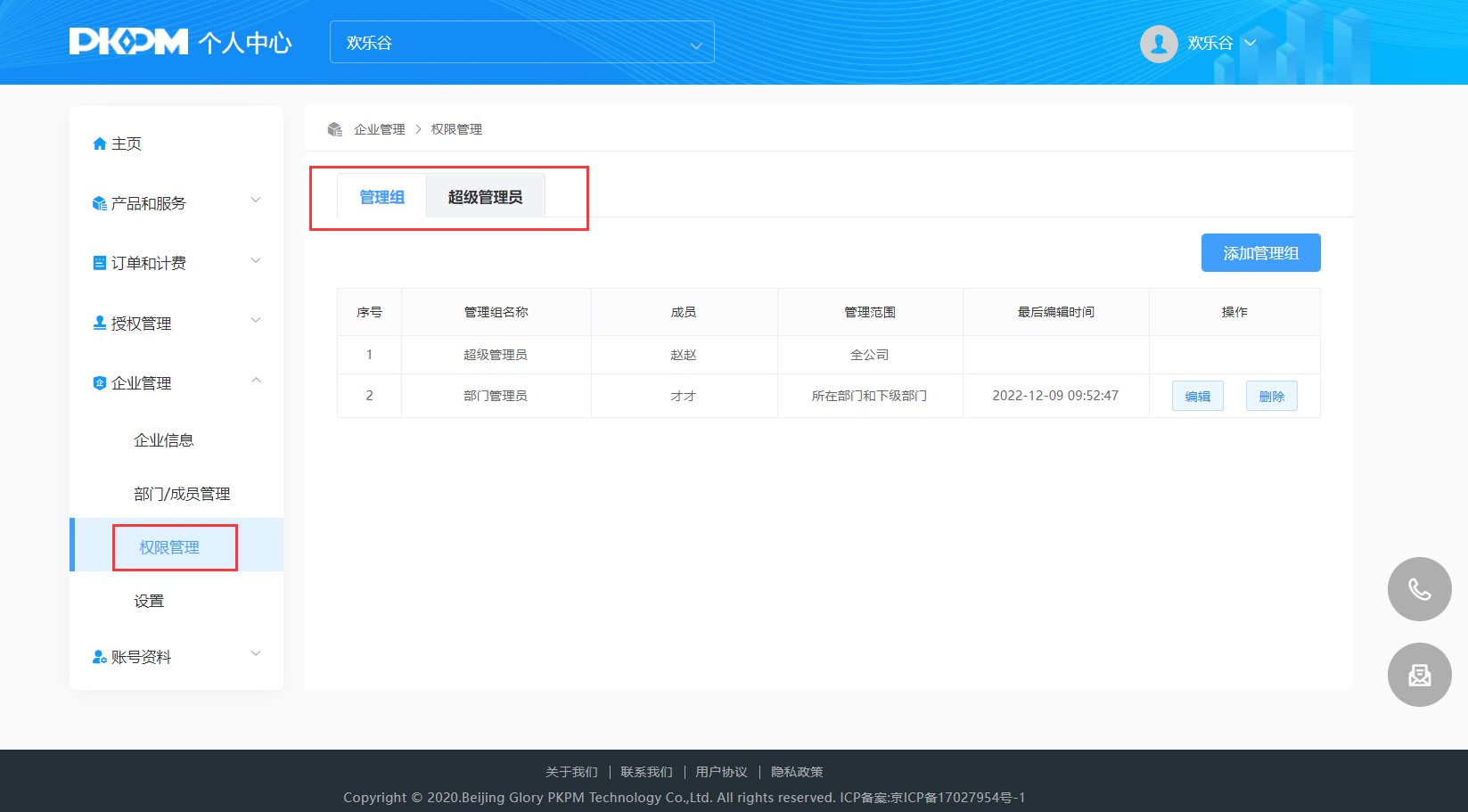
Task: Open the 隐私政策 footer link
Action: [x=797, y=772]
